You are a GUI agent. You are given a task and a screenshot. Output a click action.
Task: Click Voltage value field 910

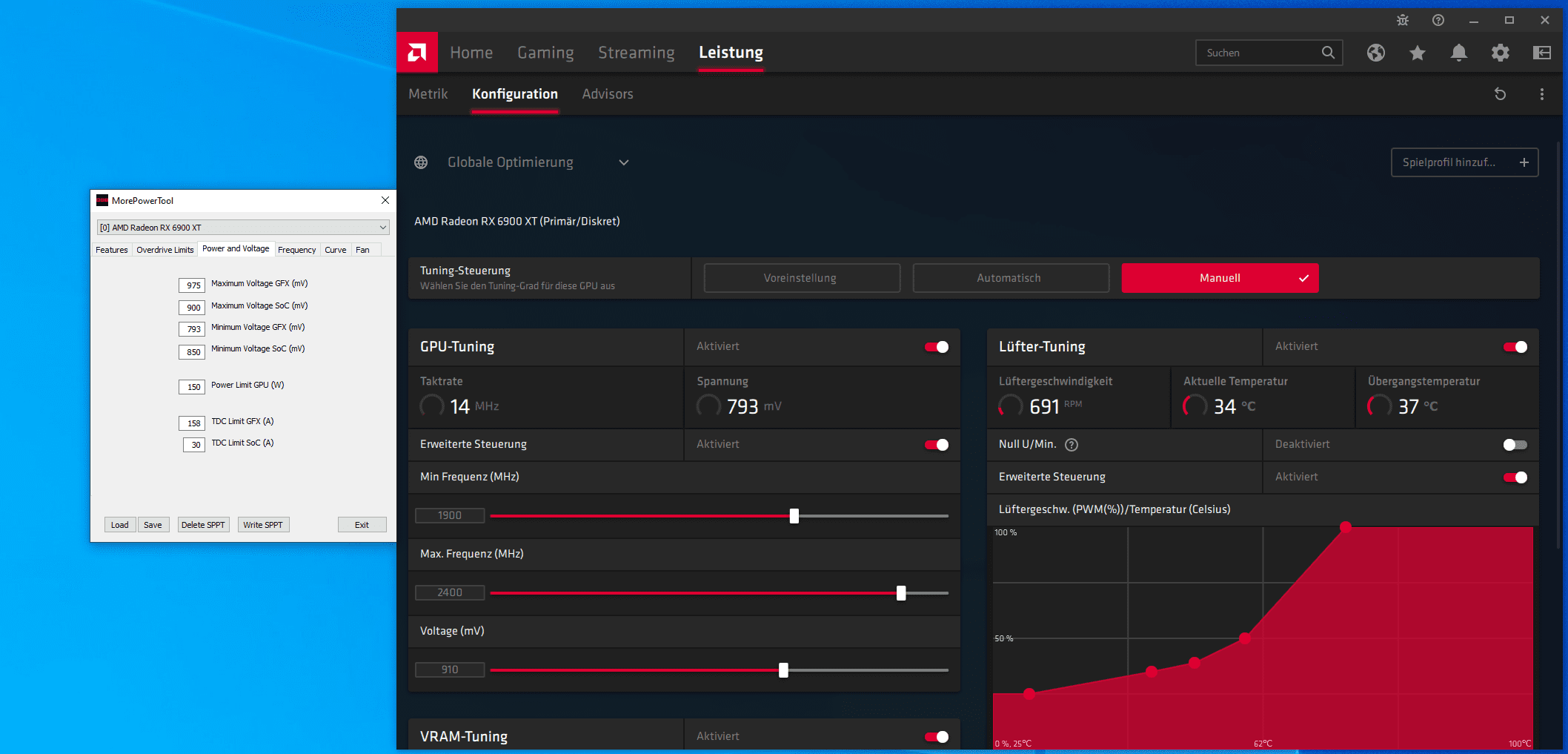[x=450, y=670]
